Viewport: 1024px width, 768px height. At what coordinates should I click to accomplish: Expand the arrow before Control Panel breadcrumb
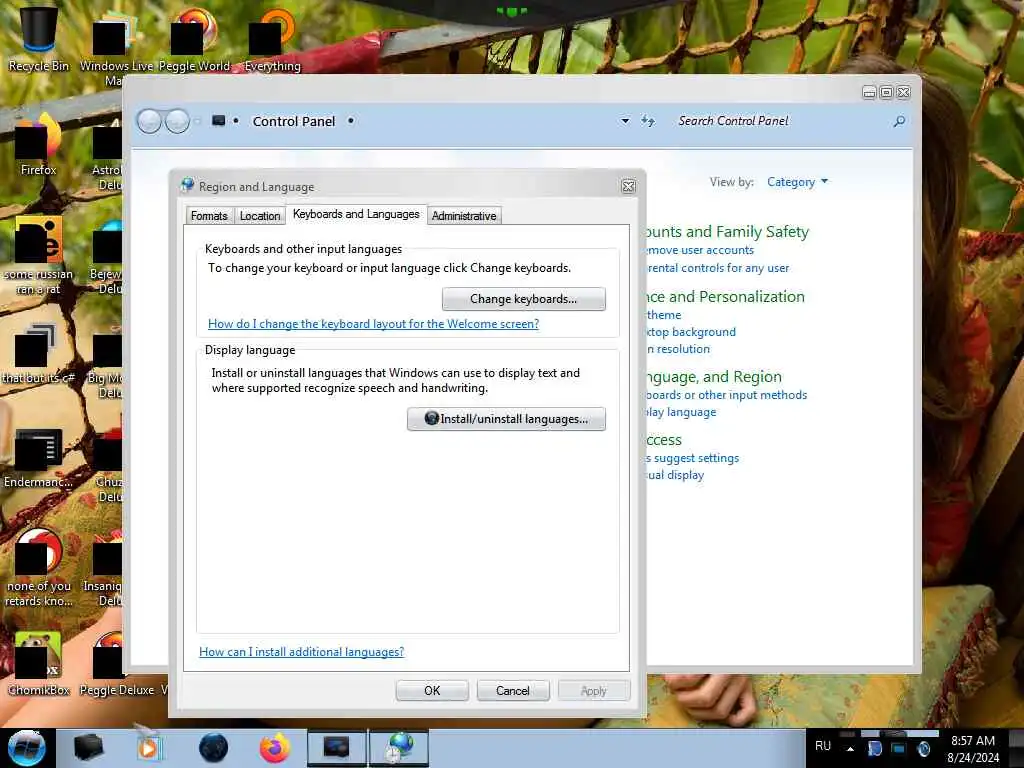(x=236, y=121)
